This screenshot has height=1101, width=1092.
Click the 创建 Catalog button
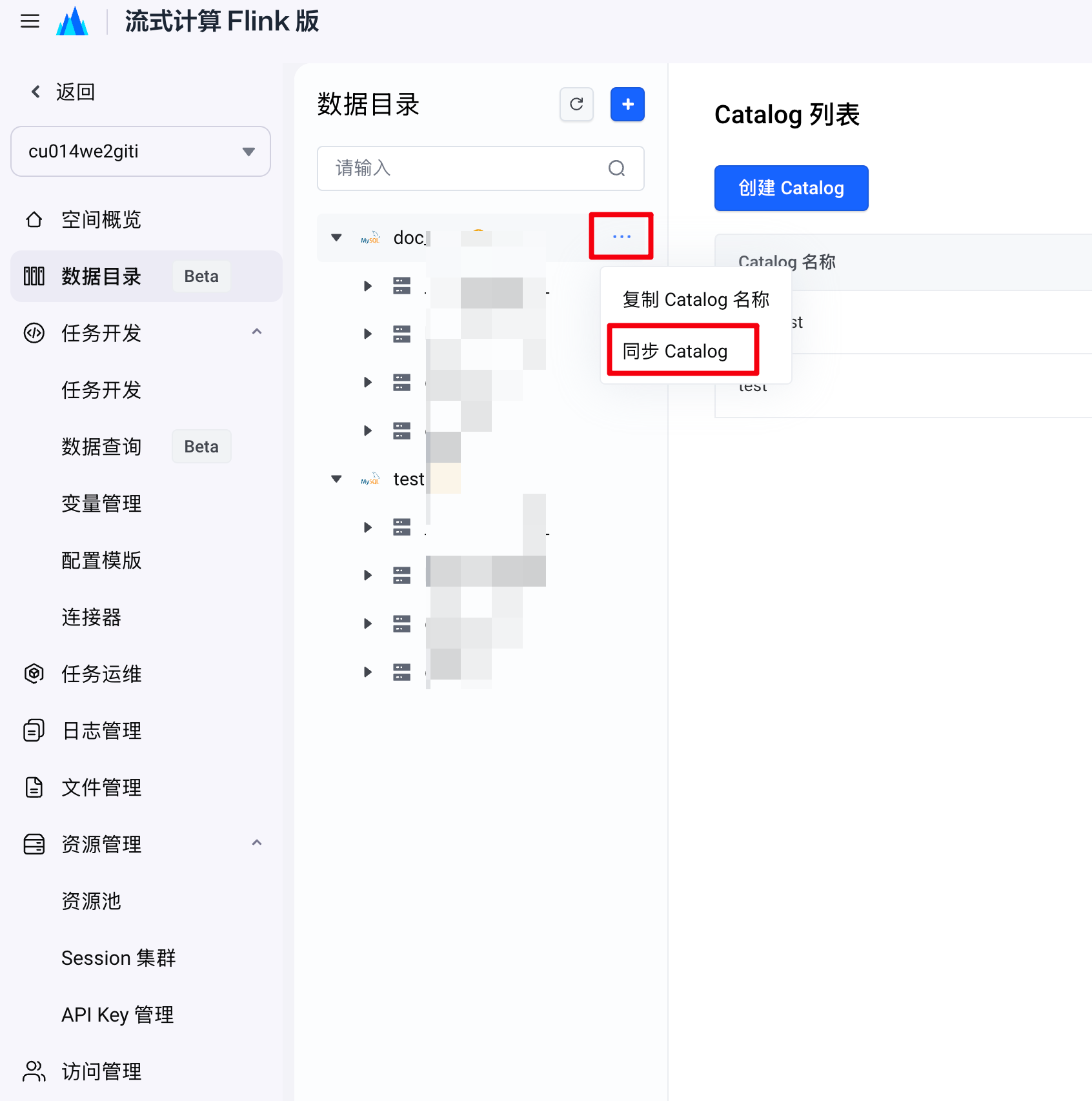(x=791, y=188)
